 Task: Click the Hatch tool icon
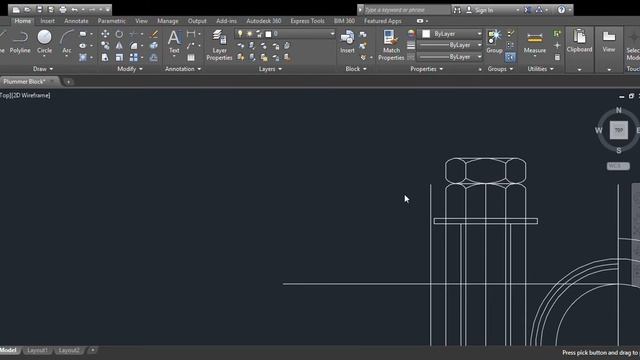click(83, 57)
